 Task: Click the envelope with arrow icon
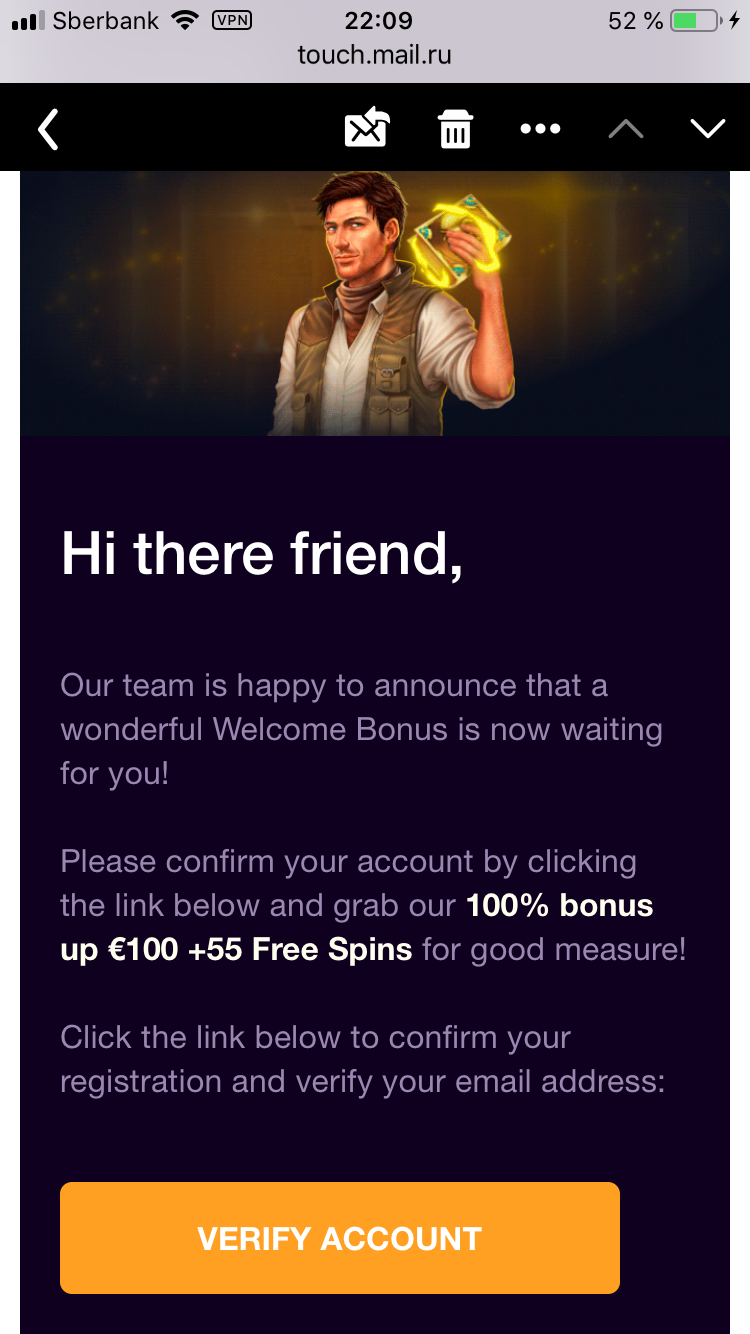366,128
